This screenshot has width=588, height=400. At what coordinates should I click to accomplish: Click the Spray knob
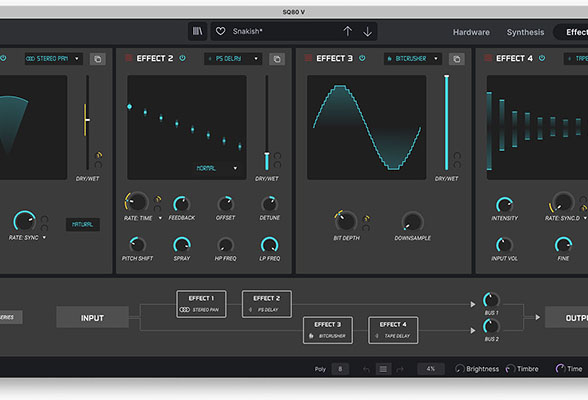[182, 245]
